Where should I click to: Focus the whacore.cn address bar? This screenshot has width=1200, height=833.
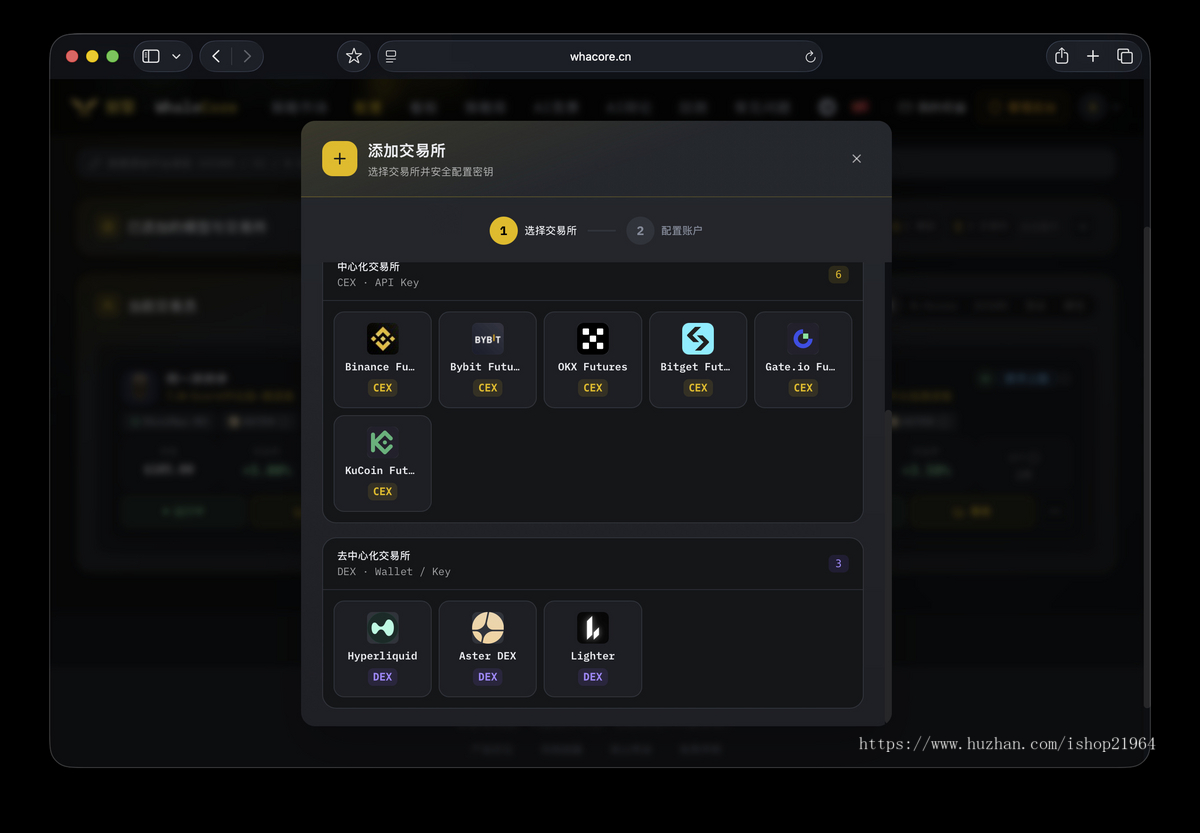pyautogui.click(x=600, y=57)
